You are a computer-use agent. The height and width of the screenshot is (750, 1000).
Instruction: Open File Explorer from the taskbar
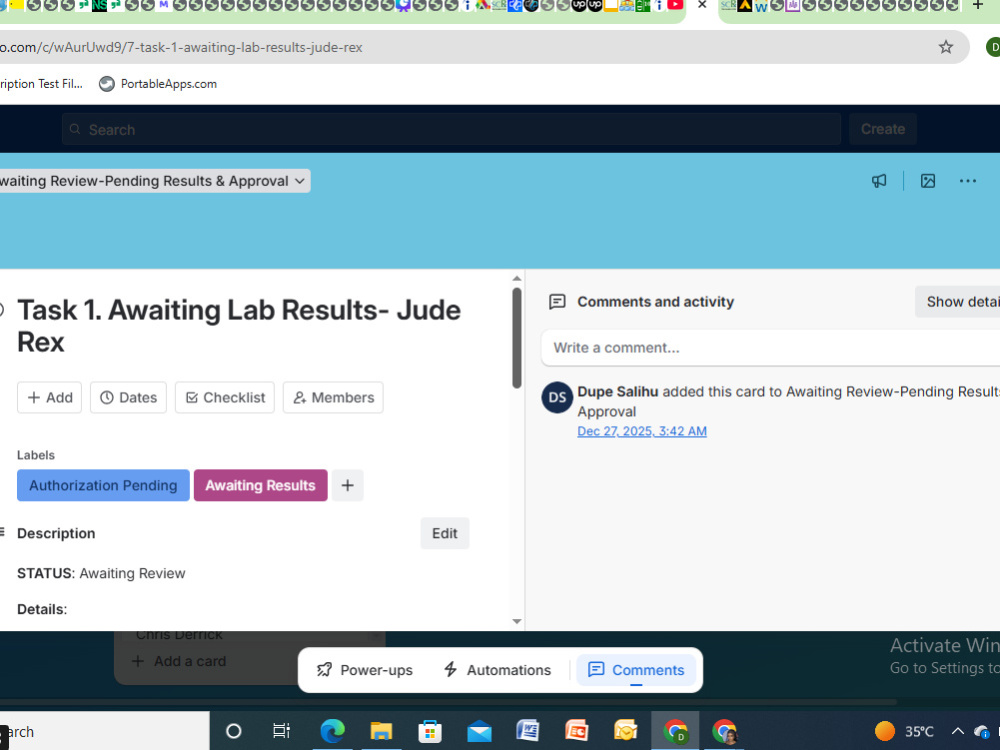click(x=381, y=731)
